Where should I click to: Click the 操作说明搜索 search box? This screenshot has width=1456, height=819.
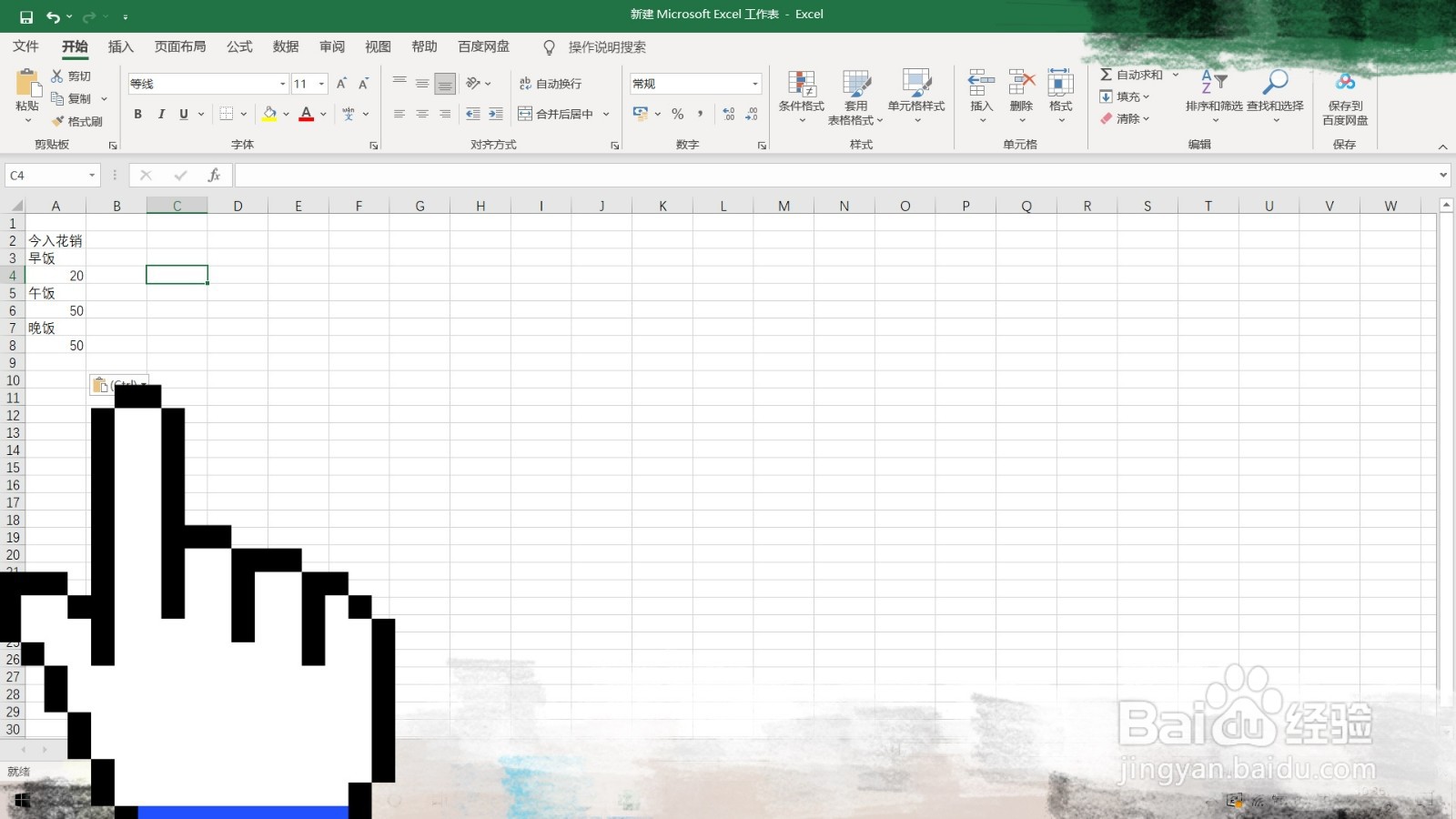pos(607,47)
